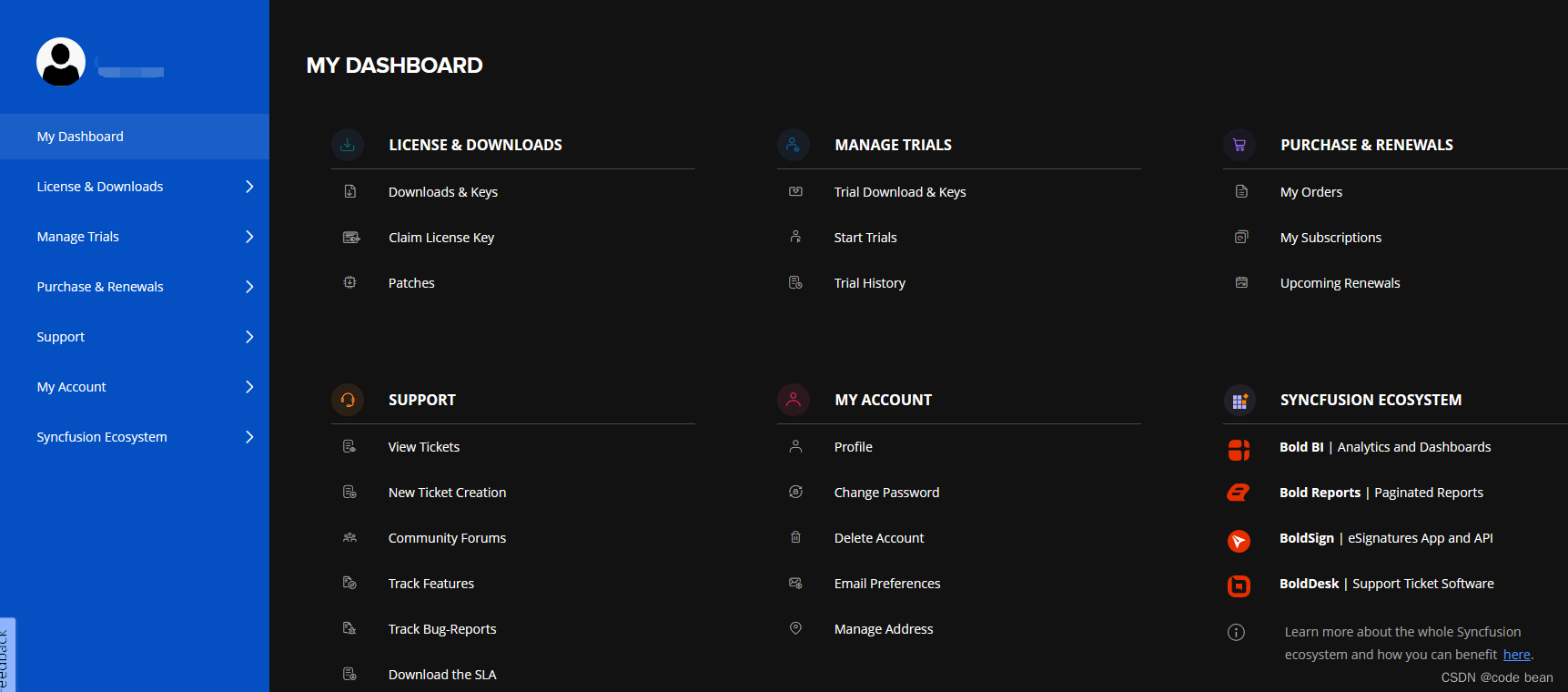Viewport: 1568px width, 692px height.
Task: Click the License & Downloads section download icon
Action: pyautogui.click(x=348, y=145)
